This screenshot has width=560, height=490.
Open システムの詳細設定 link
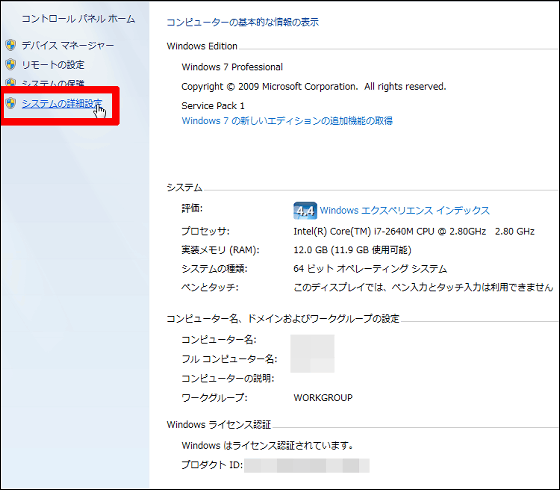62,104
